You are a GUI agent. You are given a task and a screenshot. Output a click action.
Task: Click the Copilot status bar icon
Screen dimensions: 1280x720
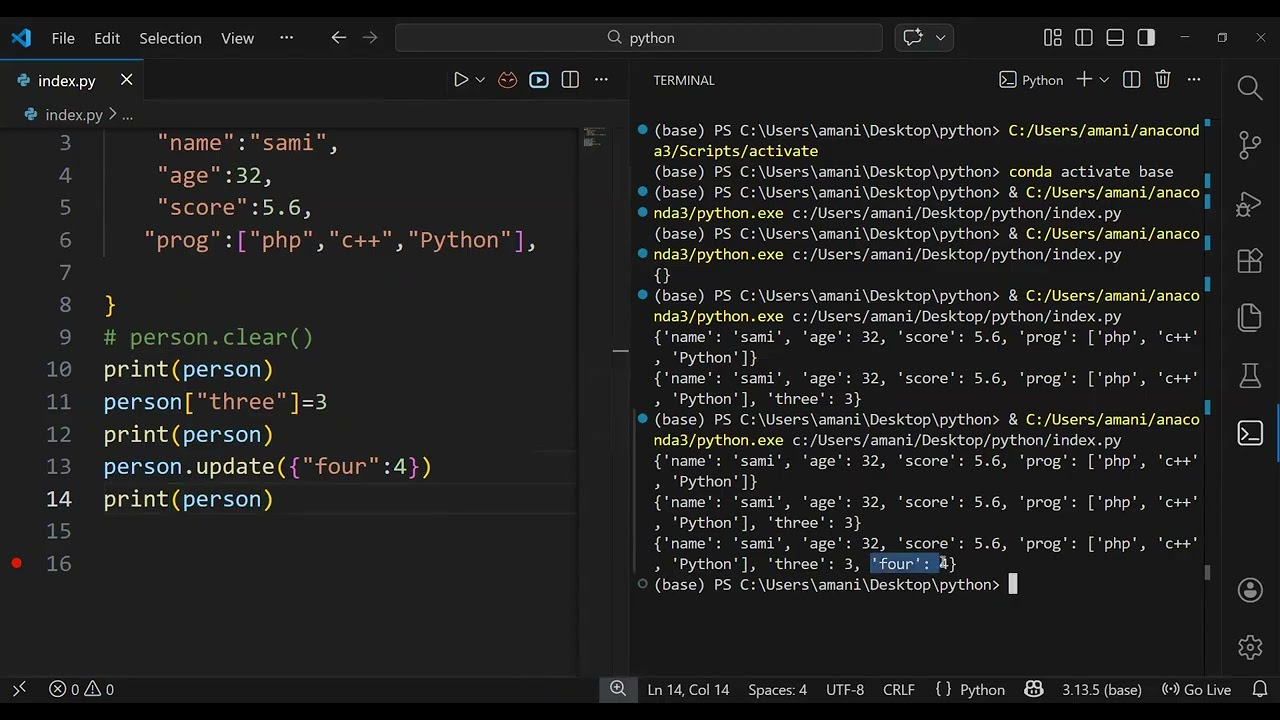pos(1034,690)
